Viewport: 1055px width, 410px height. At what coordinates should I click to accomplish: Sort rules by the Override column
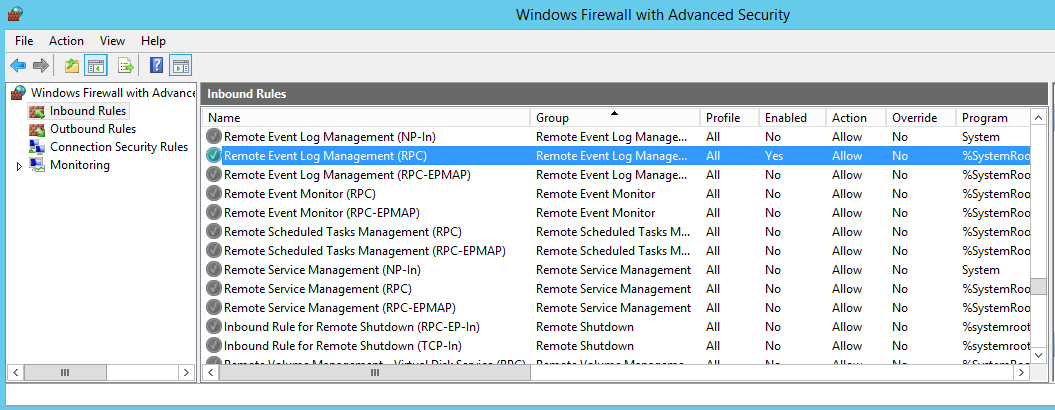point(920,118)
